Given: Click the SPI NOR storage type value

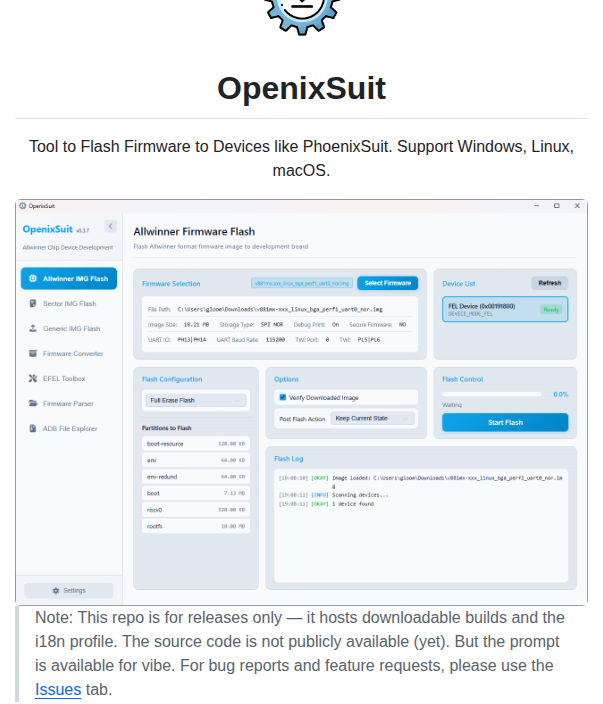Looking at the screenshot, I should pos(272,325).
